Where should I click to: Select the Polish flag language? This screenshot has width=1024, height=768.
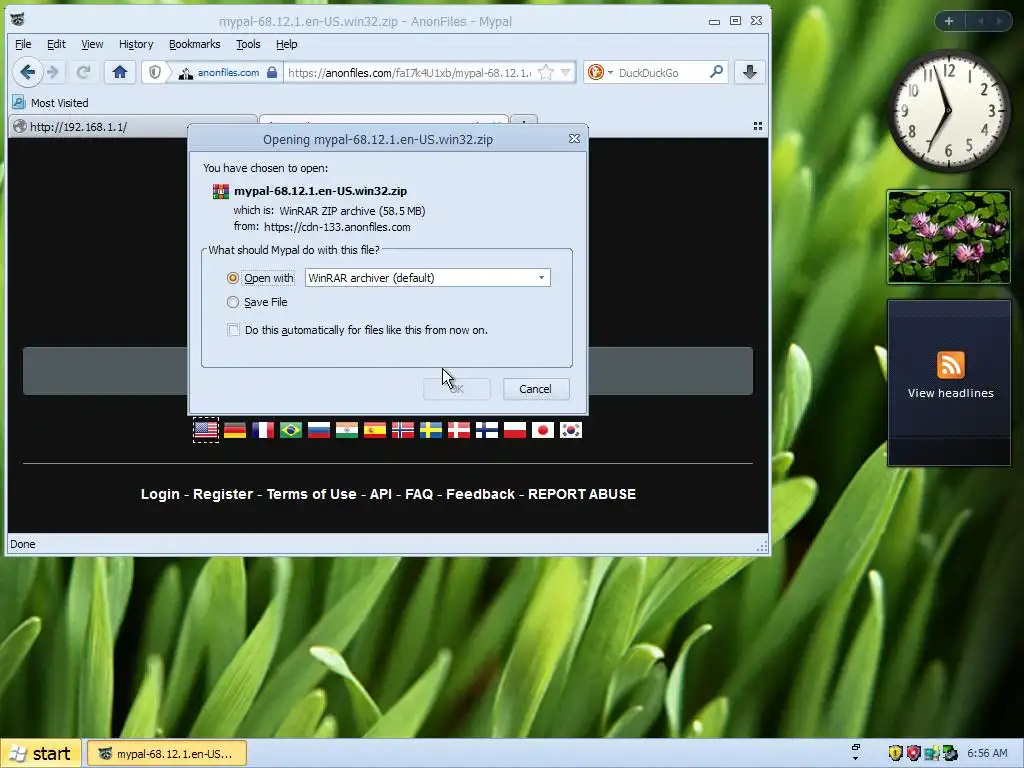[515, 430]
